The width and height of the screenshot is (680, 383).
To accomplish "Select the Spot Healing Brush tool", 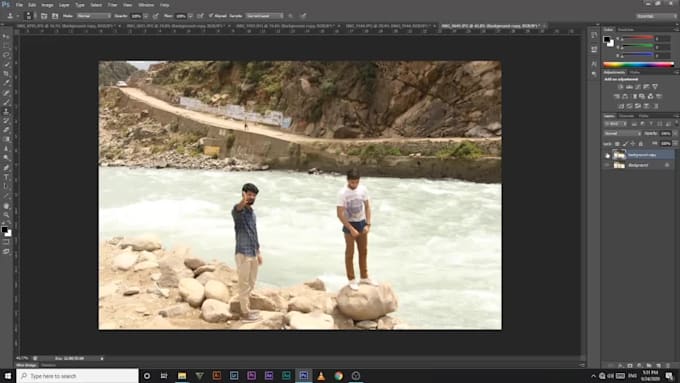I will point(6,93).
